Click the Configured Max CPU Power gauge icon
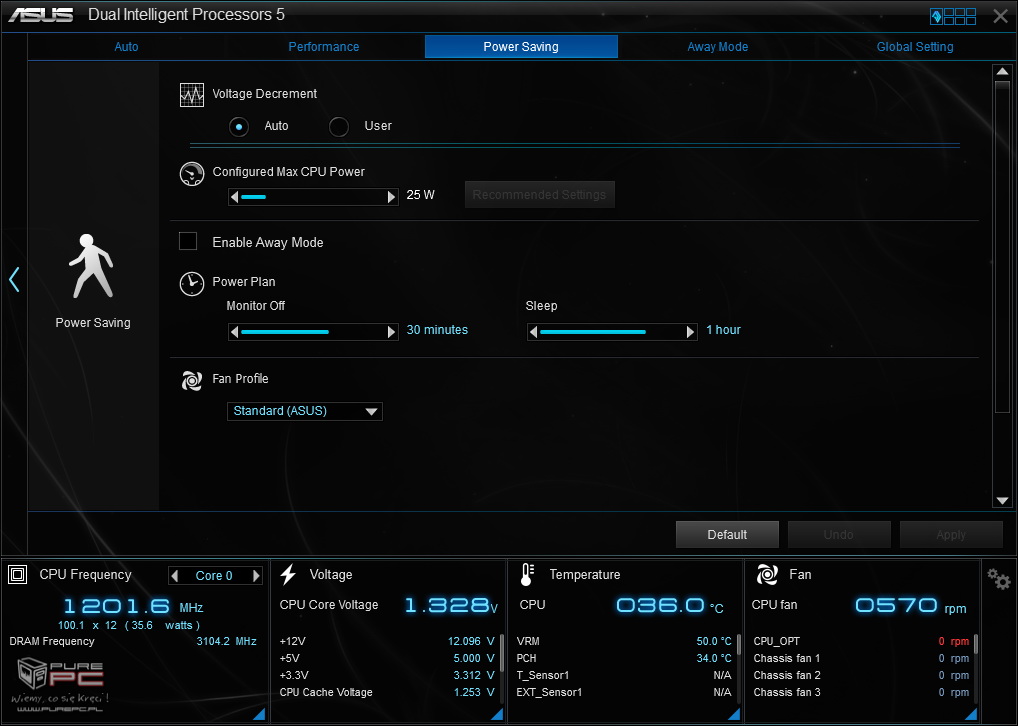Viewport: 1018px width, 726px height. click(x=192, y=173)
